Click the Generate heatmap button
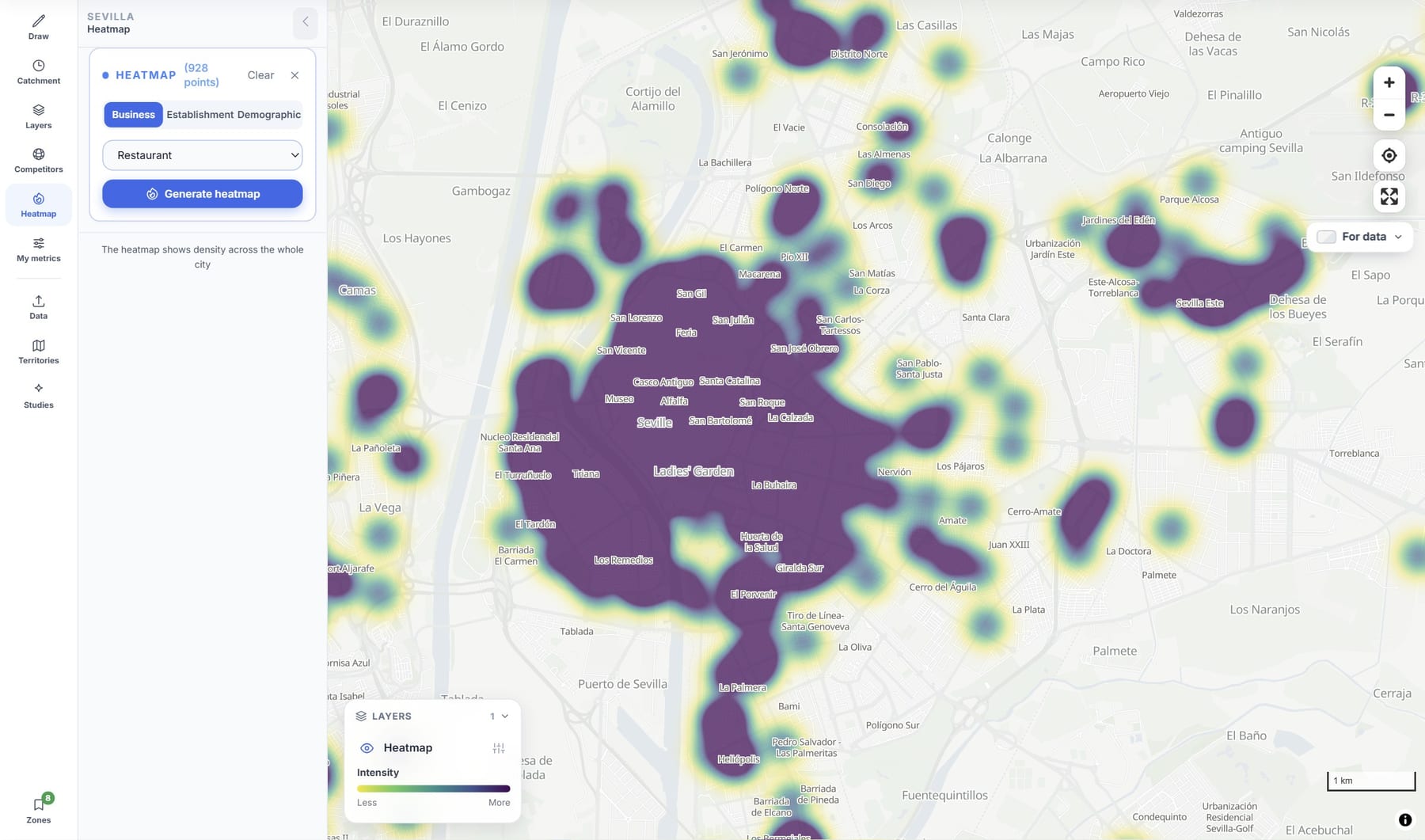Viewport: 1425px width, 840px height. click(202, 194)
